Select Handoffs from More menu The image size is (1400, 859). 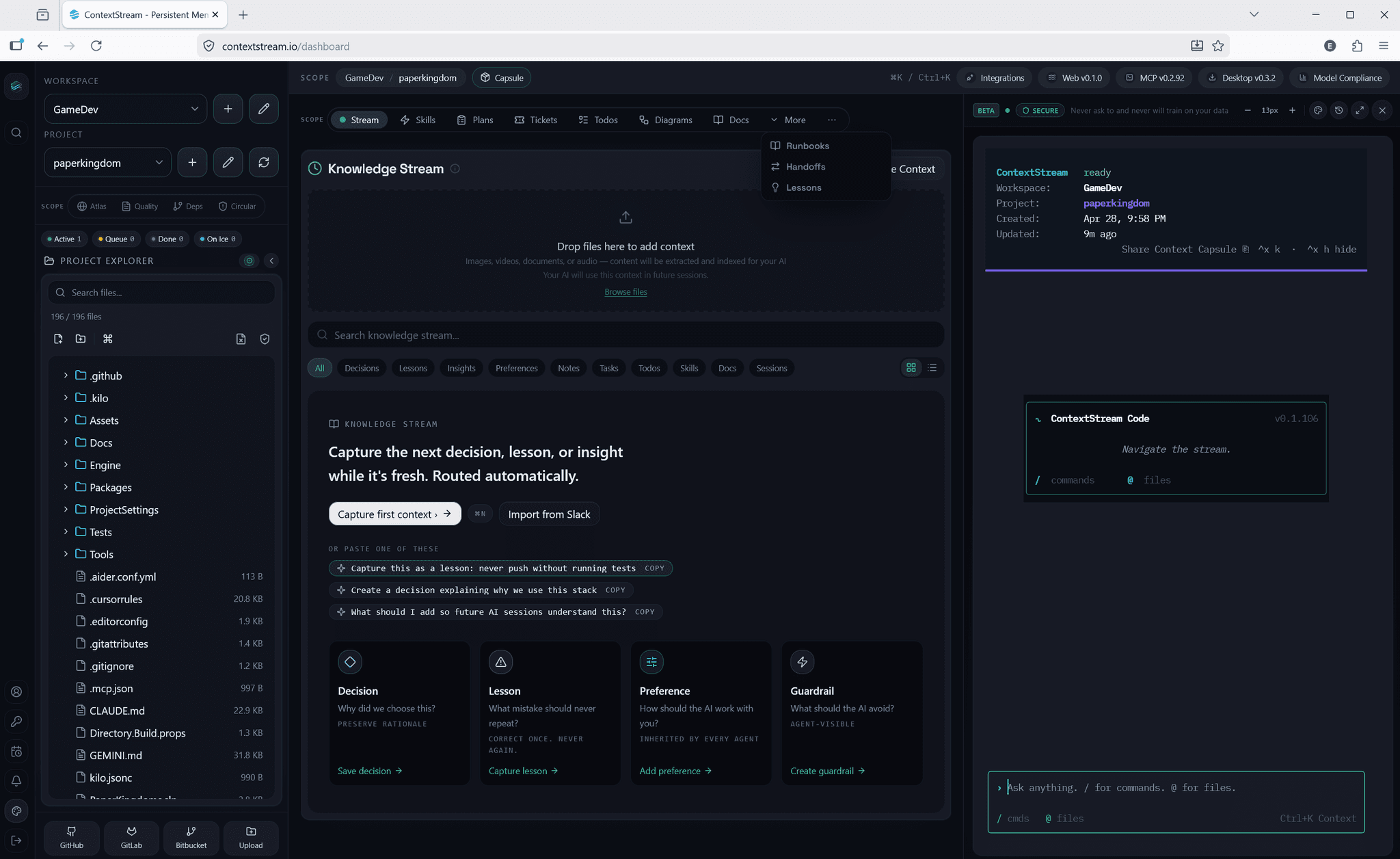pos(826,166)
